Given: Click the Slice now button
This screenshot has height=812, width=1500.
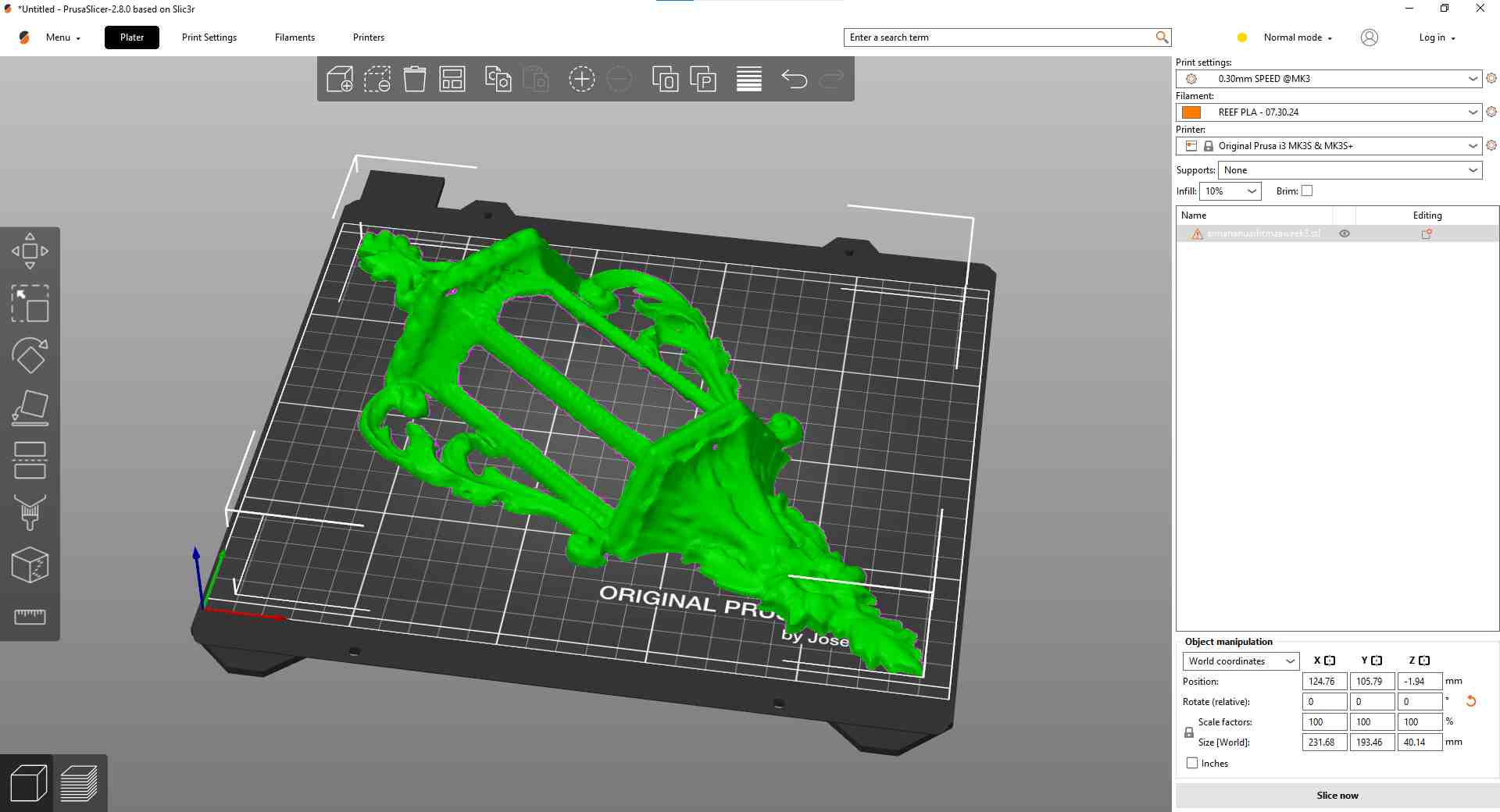Looking at the screenshot, I should (1337, 795).
